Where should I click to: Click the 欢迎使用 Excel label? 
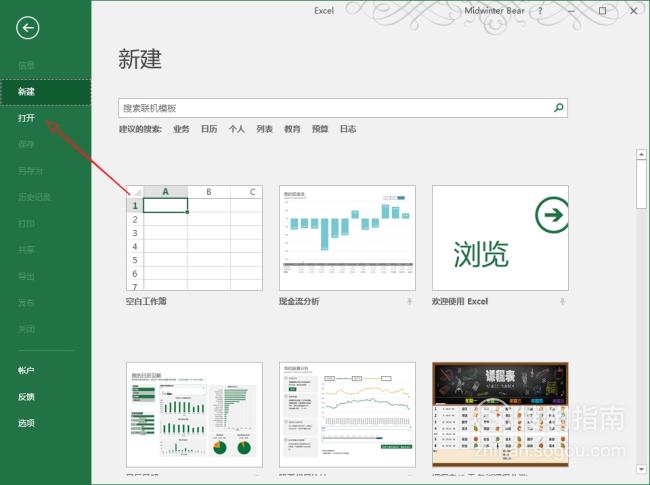[460, 301]
